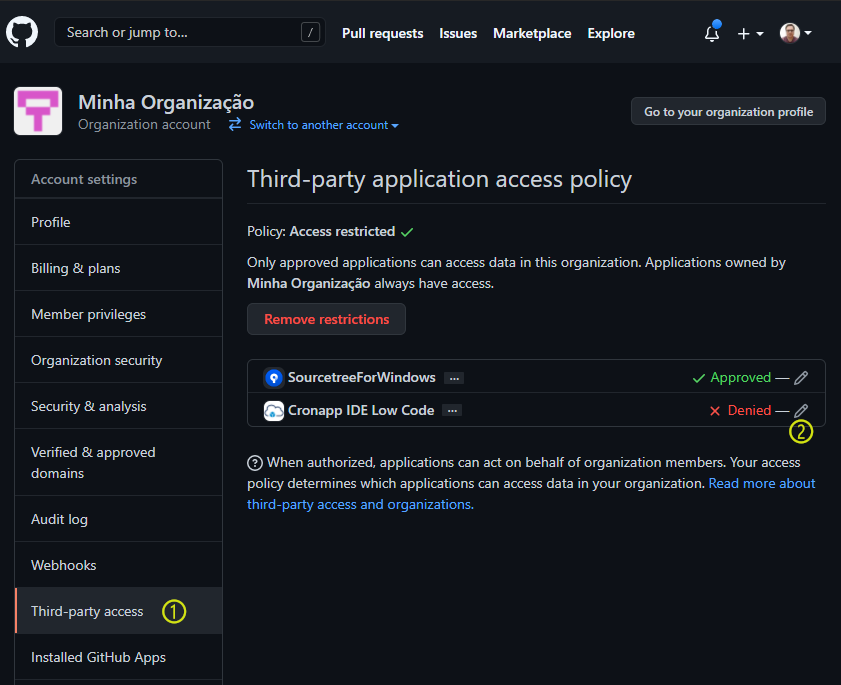The width and height of the screenshot is (841, 685).
Task: Open the Webhooks settings page
Action: tap(119, 565)
